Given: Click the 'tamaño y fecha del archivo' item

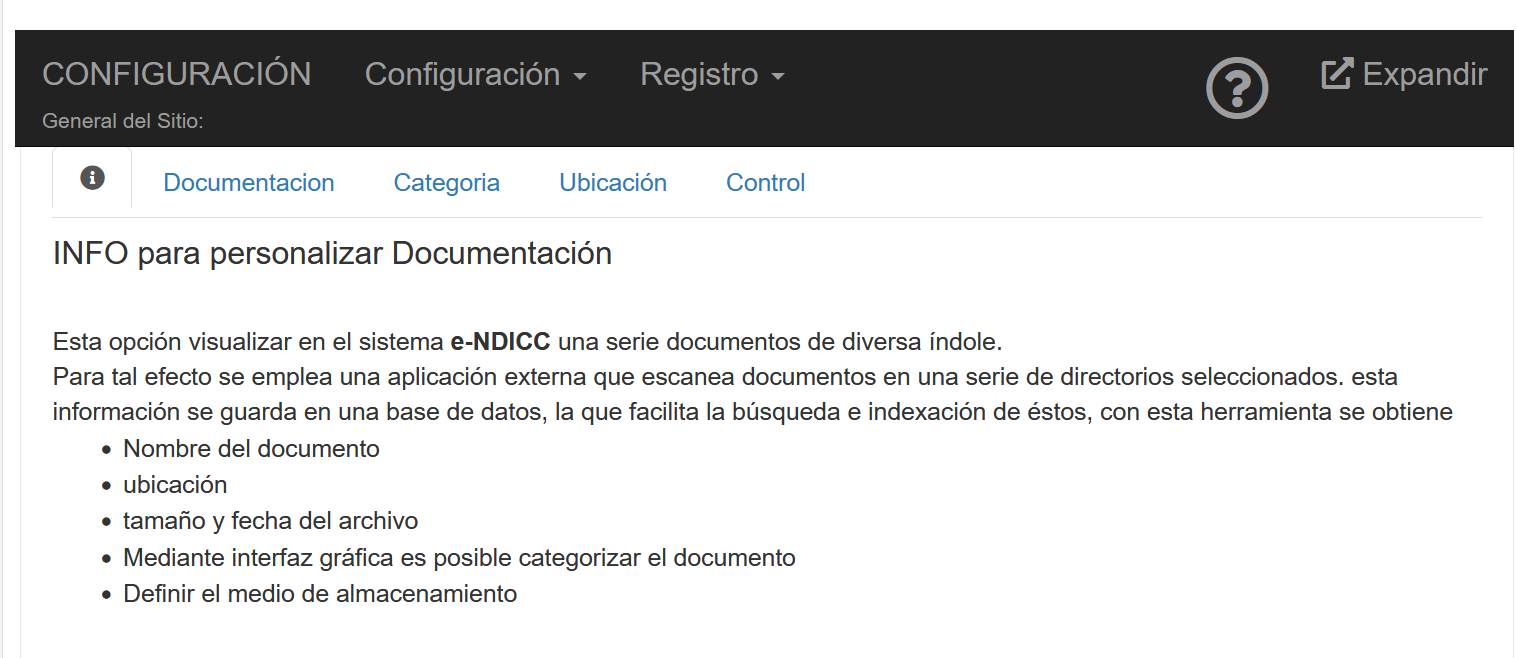Looking at the screenshot, I should 270,521.
